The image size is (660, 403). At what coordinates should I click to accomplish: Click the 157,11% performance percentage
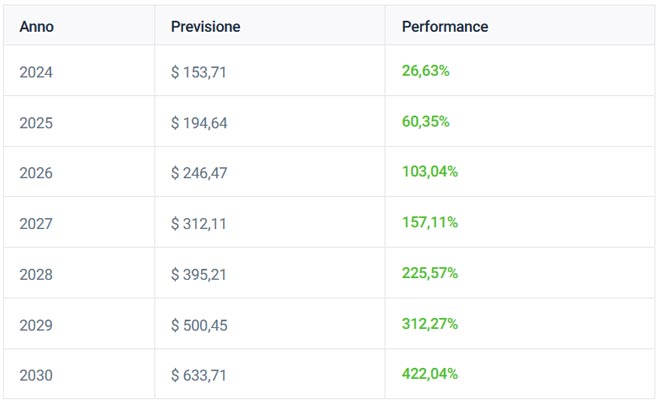(429, 223)
